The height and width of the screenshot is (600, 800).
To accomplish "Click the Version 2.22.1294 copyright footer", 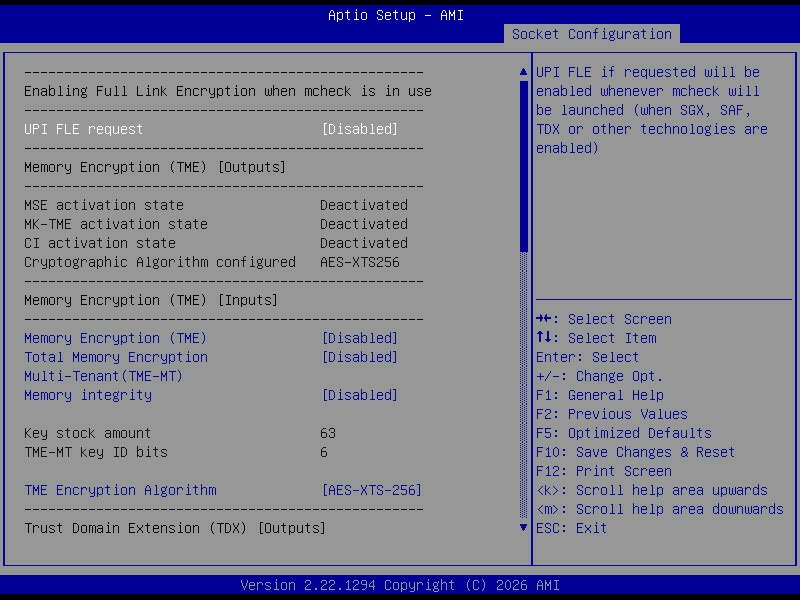I will (x=400, y=585).
